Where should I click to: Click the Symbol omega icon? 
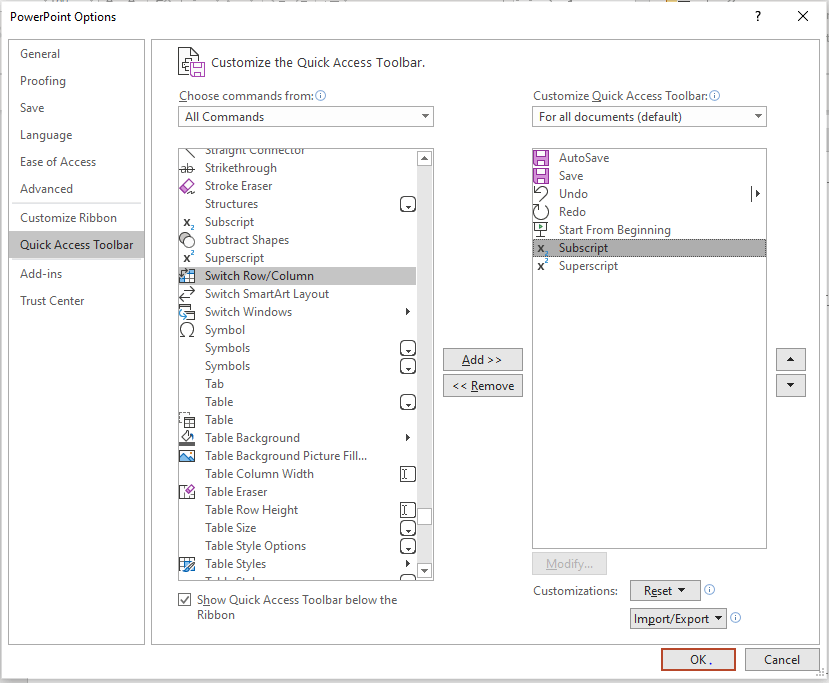(x=187, y=329)
